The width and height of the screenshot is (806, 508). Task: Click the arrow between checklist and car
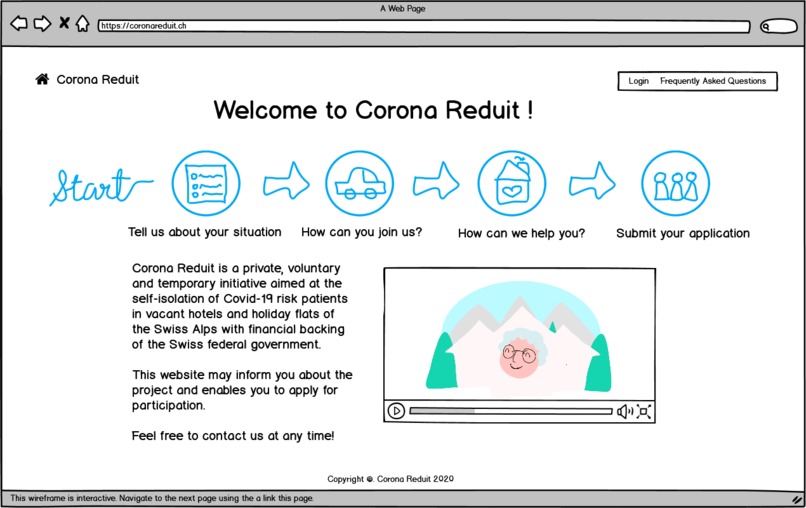(286, 181)
